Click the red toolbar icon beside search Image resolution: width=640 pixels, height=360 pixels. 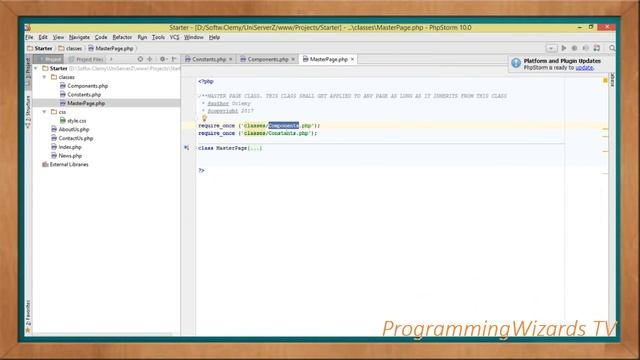coord(597,48)
